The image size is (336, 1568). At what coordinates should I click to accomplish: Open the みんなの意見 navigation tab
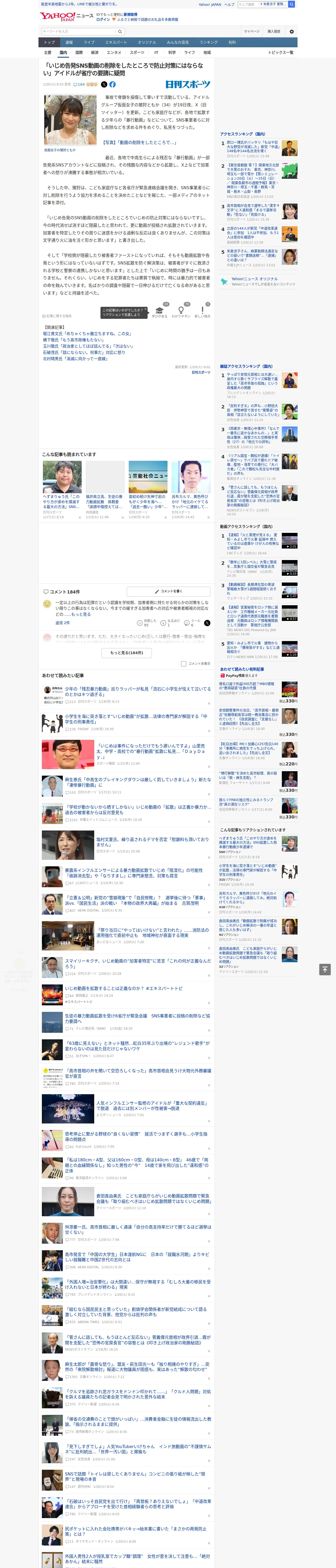coord(177,43)
